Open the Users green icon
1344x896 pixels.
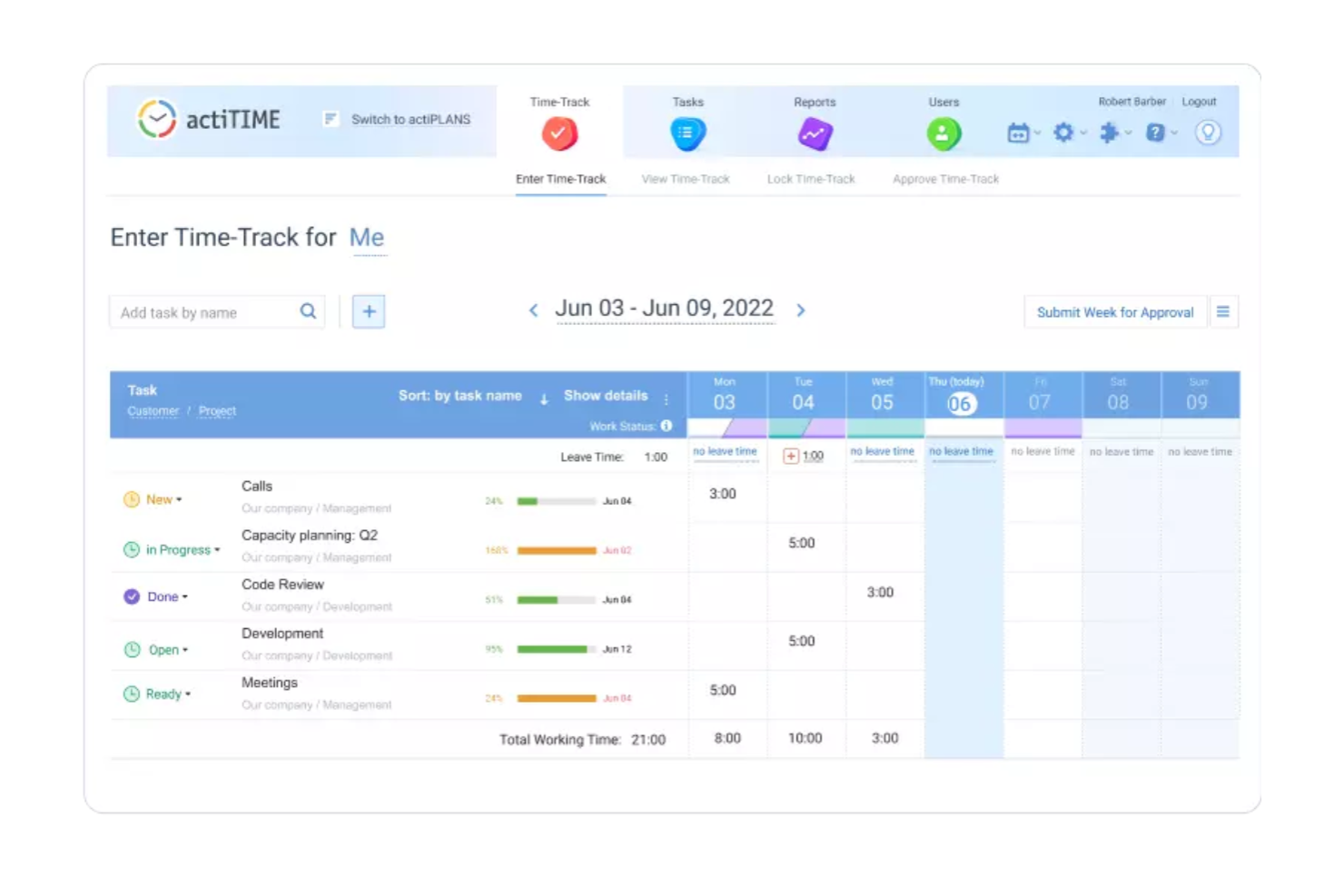[944, 134]
